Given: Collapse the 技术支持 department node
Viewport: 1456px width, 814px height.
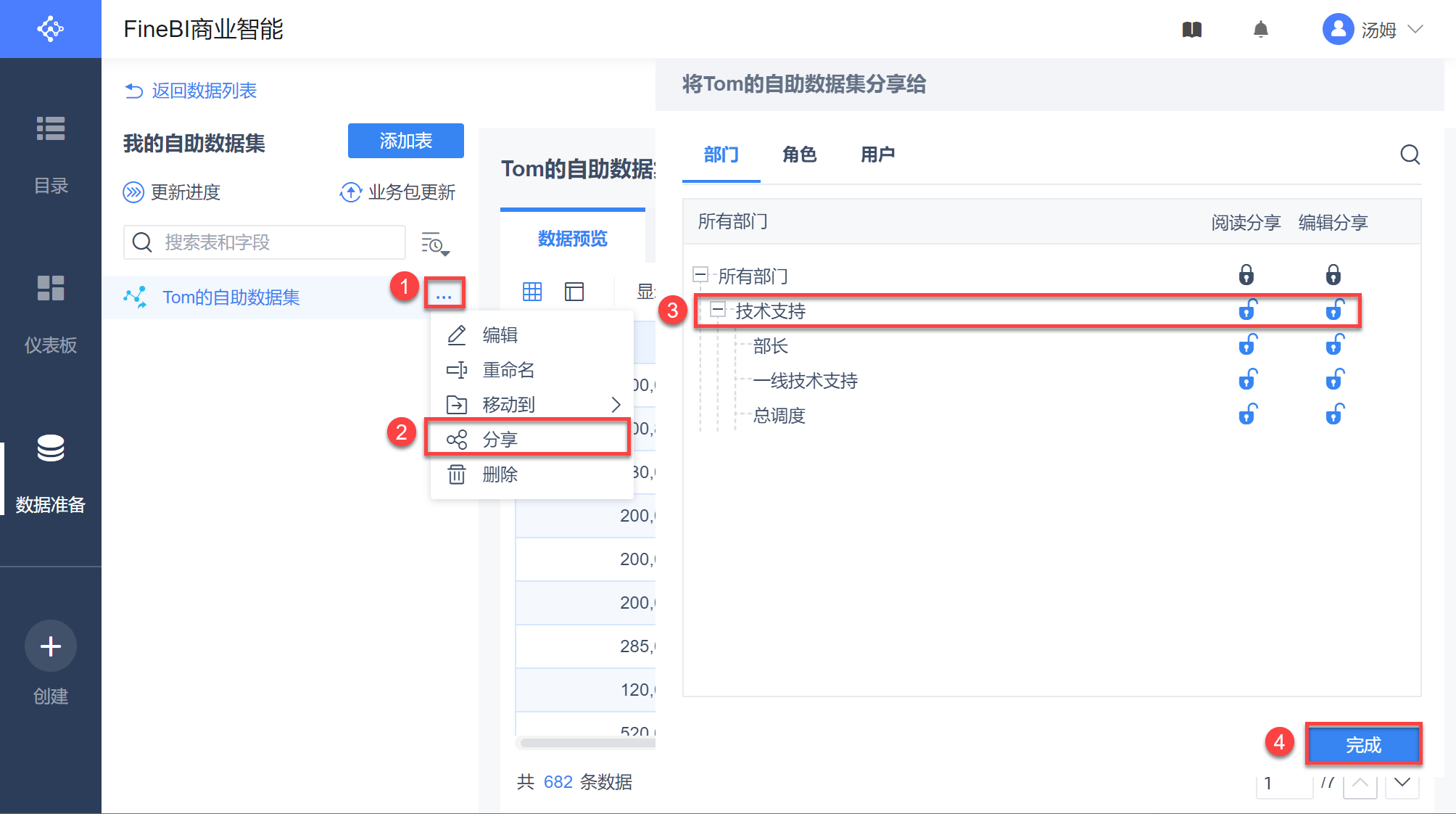Looking at the screenshot, I should click(718, 310).
